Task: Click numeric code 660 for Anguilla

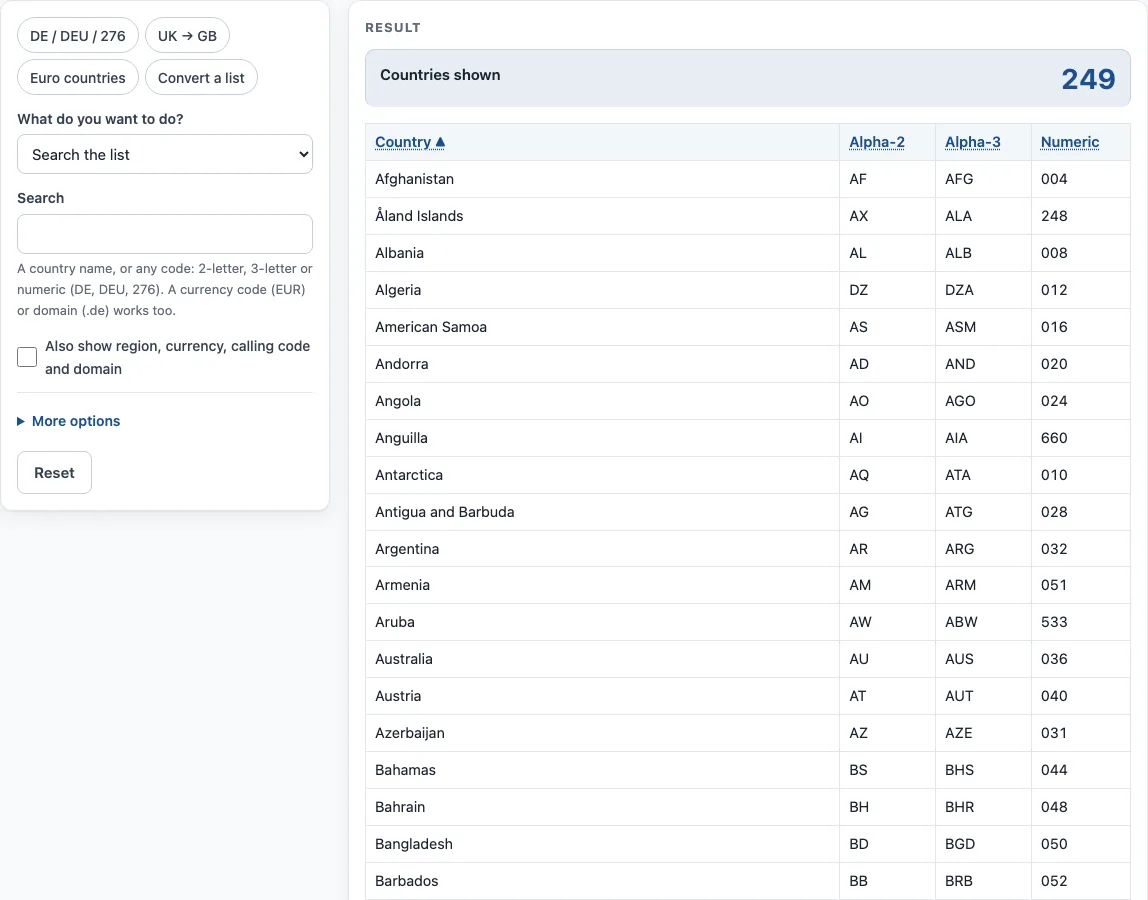Action: click(x=1054, y=438)
